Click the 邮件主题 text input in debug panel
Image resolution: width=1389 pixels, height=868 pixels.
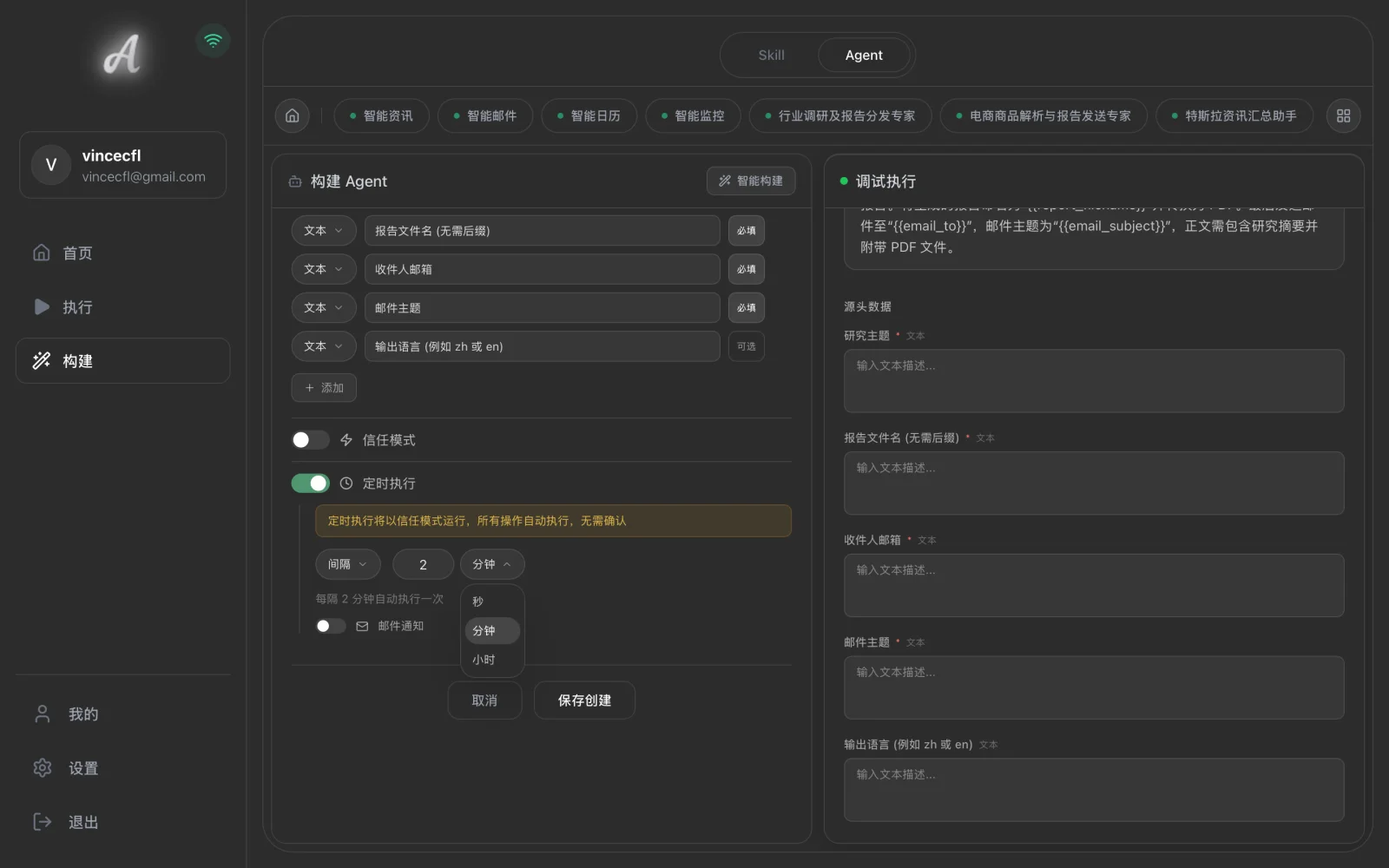[1094, 687]
